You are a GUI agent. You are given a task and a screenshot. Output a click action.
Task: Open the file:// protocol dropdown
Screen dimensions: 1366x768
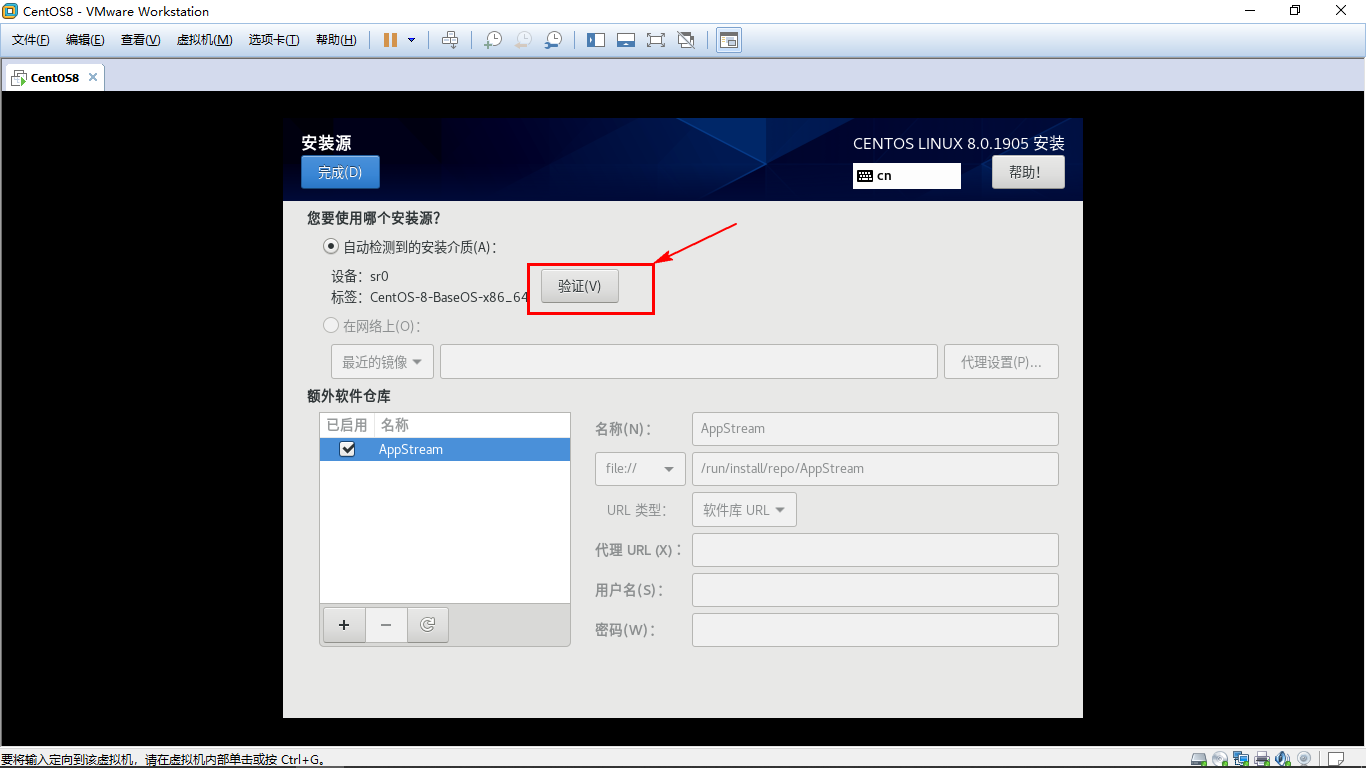[x=640, y=468]
